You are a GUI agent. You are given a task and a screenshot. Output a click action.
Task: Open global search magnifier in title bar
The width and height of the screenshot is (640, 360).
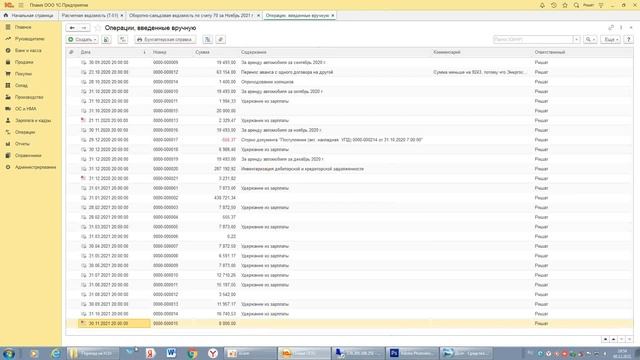576,5
